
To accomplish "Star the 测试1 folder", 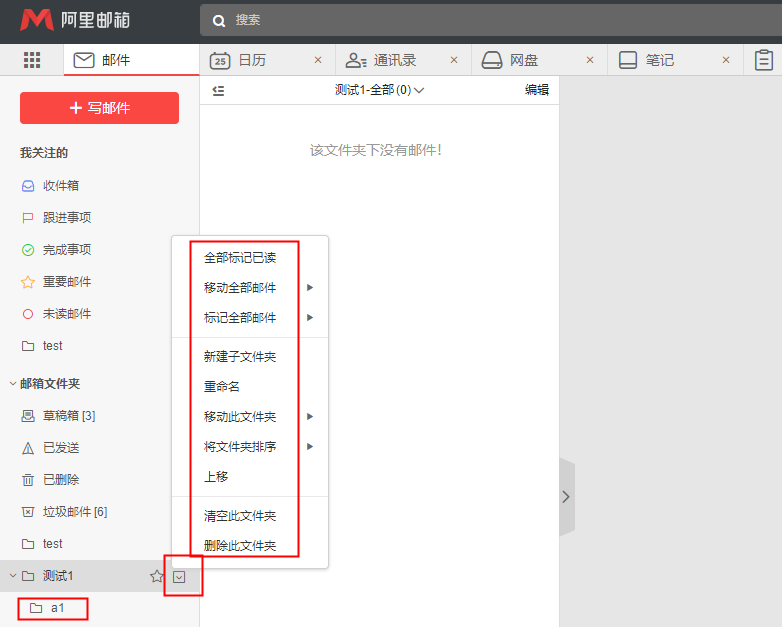I will 156,576.
